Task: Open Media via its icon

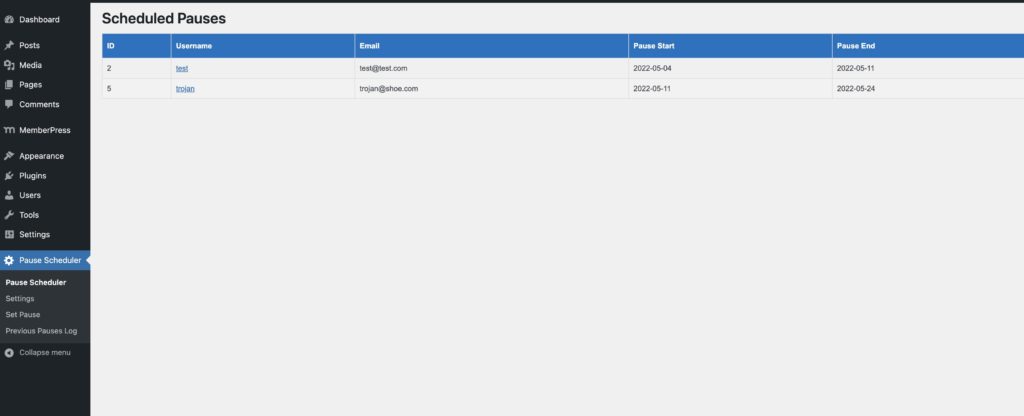Action: coord(9,65)
